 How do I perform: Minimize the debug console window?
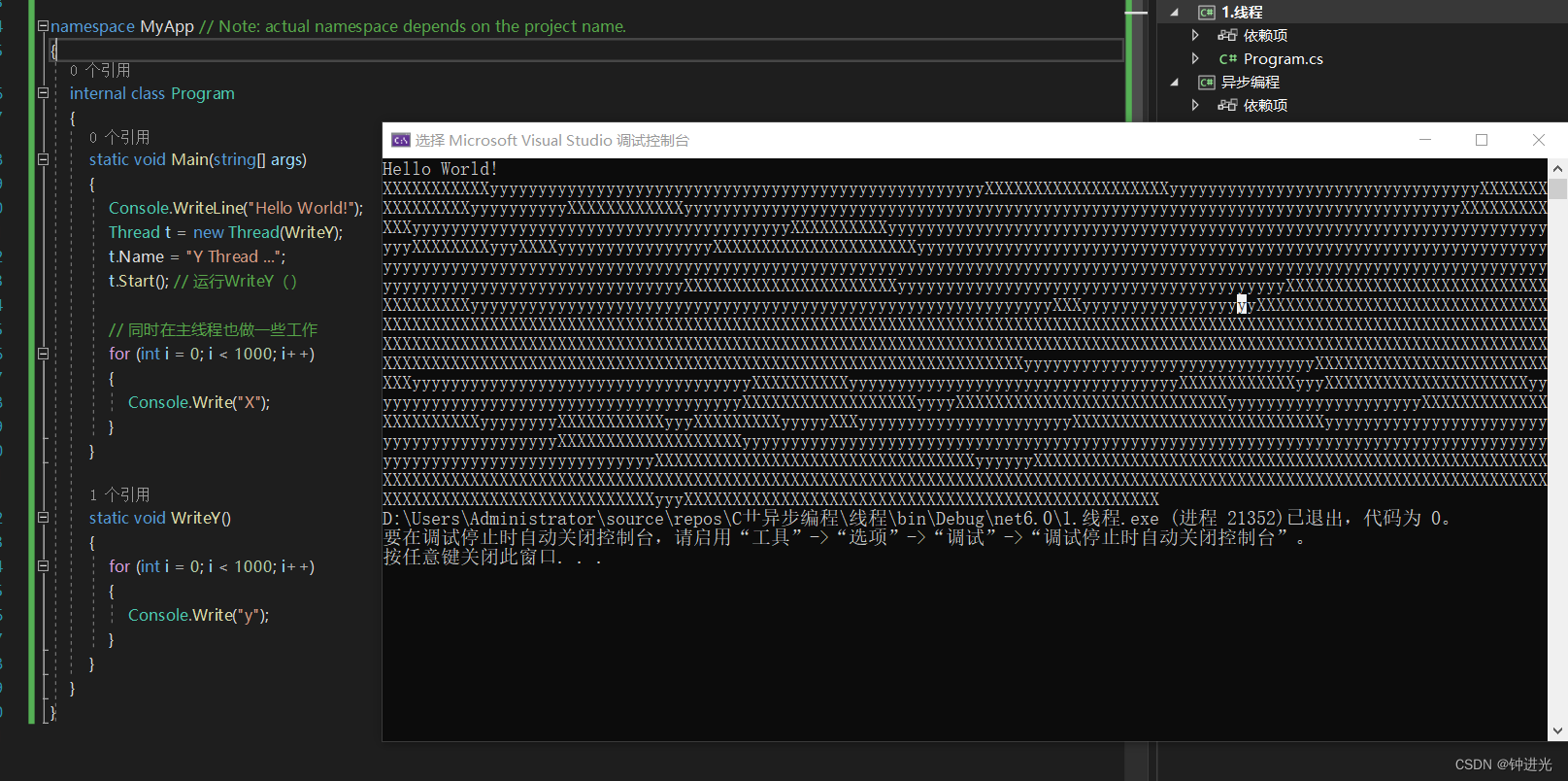click(1425, 140)
